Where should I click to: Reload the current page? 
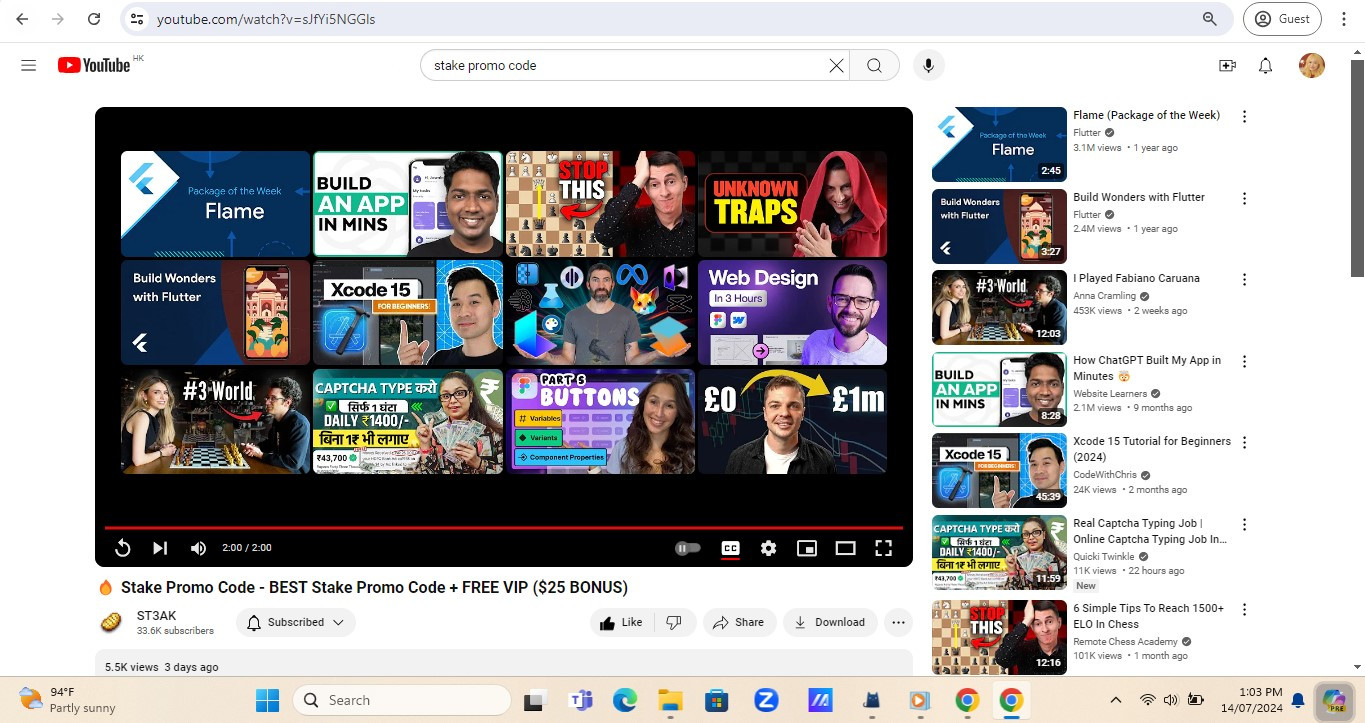point(94,19)
